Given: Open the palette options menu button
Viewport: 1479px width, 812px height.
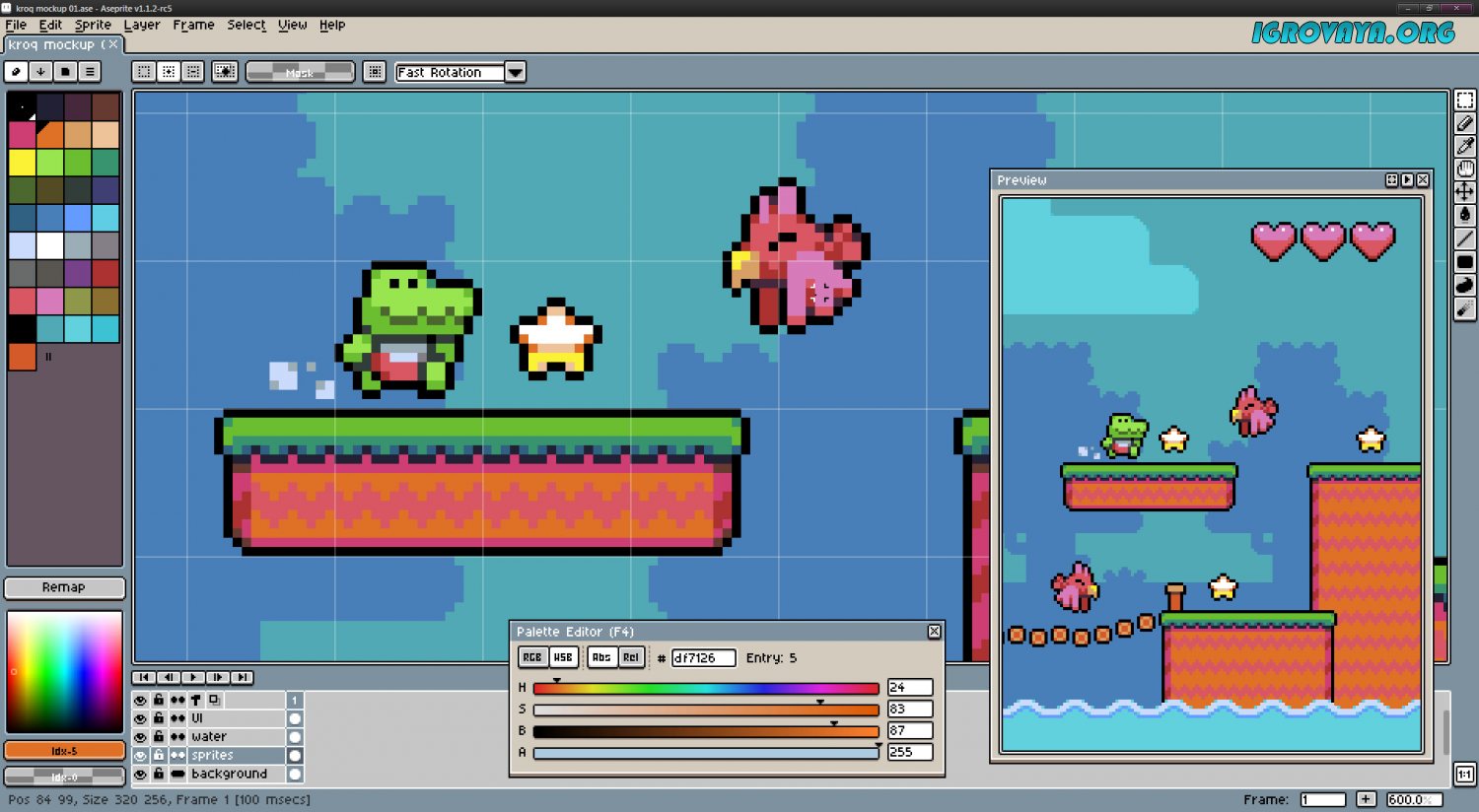Looking at the screenshot, I should (x=90, y=72).
